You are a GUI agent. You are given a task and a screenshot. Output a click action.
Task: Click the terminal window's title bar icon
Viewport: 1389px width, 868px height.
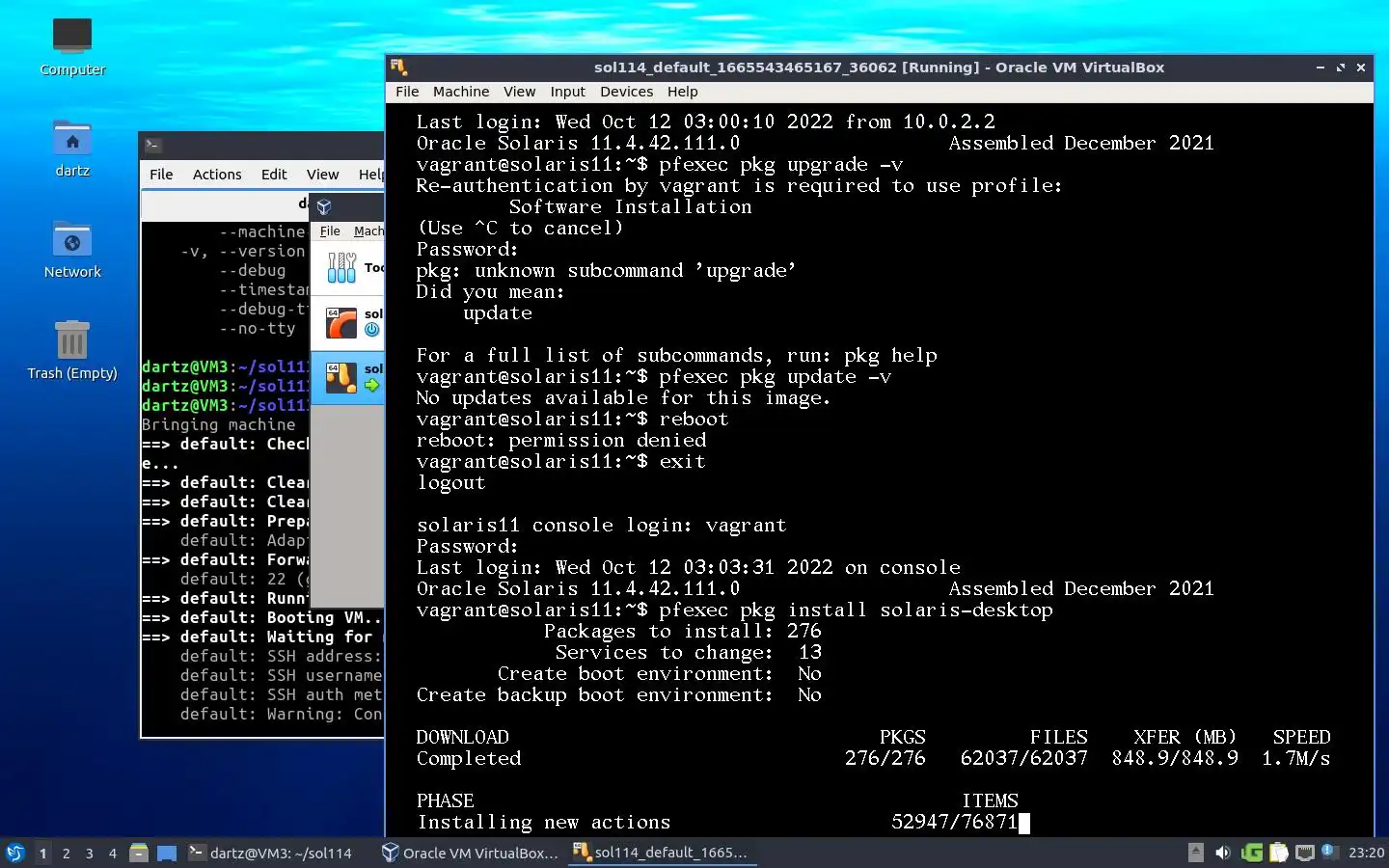(152, 145)
